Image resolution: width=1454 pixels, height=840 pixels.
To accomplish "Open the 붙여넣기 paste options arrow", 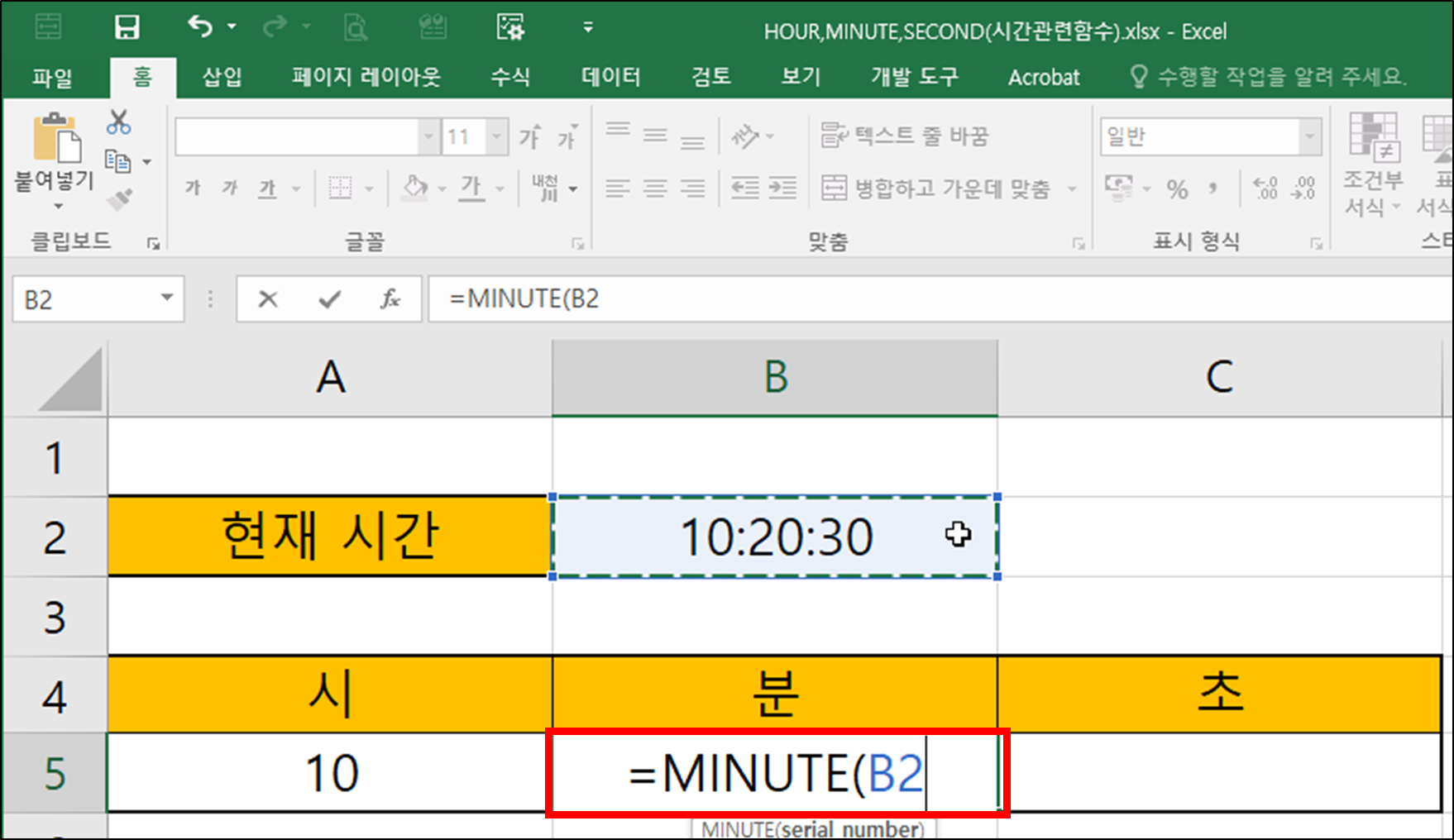I will coord(58,205).
